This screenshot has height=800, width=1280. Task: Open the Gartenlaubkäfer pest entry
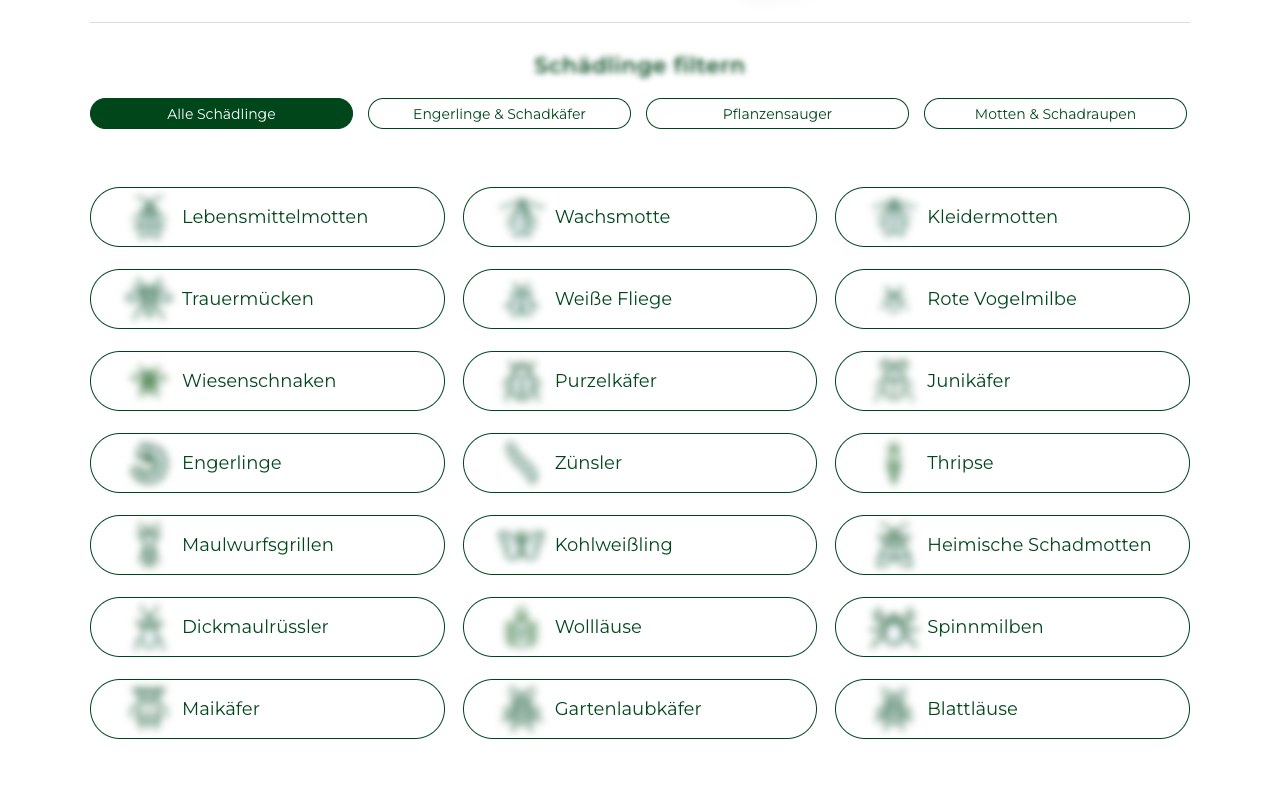[x=640, y=709]
